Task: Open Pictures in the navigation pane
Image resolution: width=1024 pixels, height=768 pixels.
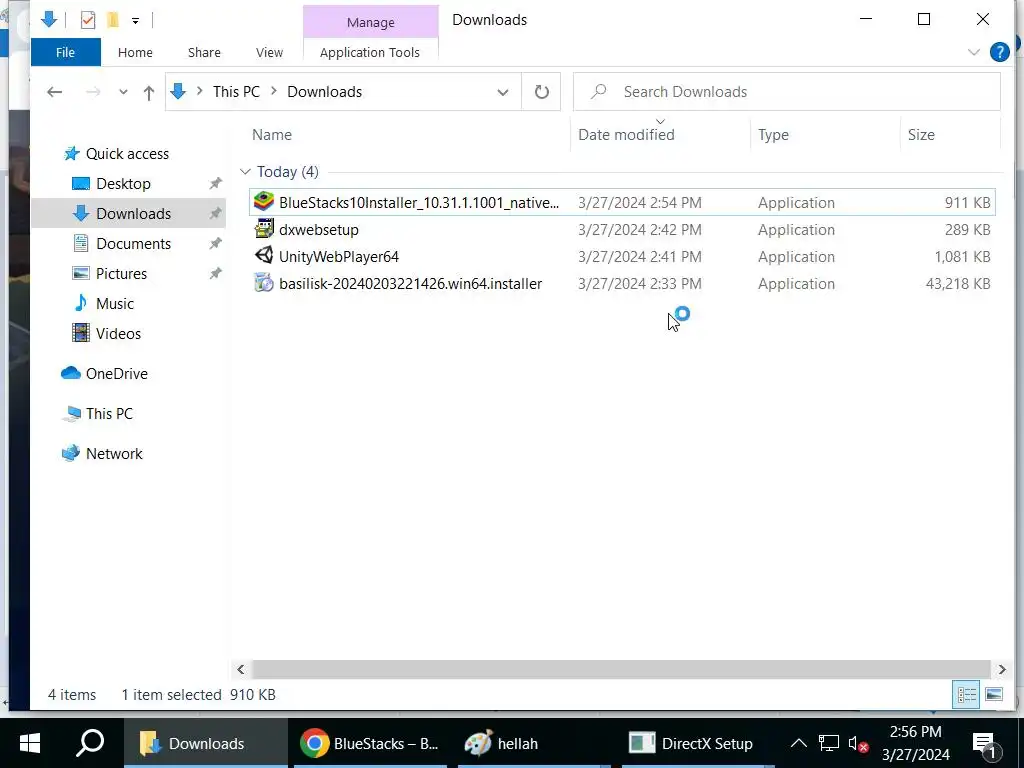Action: pyautogui.click(x=121, y=274)
